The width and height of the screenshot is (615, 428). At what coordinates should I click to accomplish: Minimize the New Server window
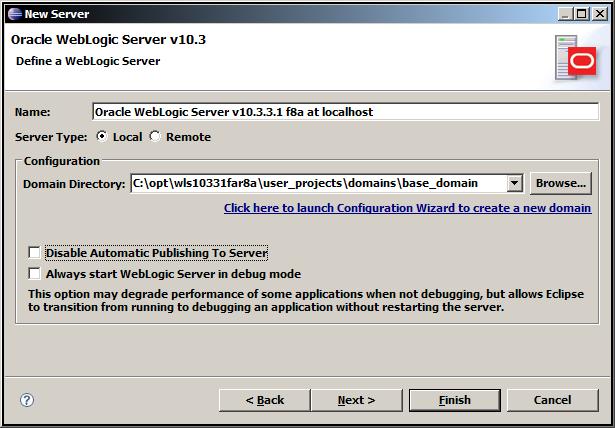coord(565,14)
